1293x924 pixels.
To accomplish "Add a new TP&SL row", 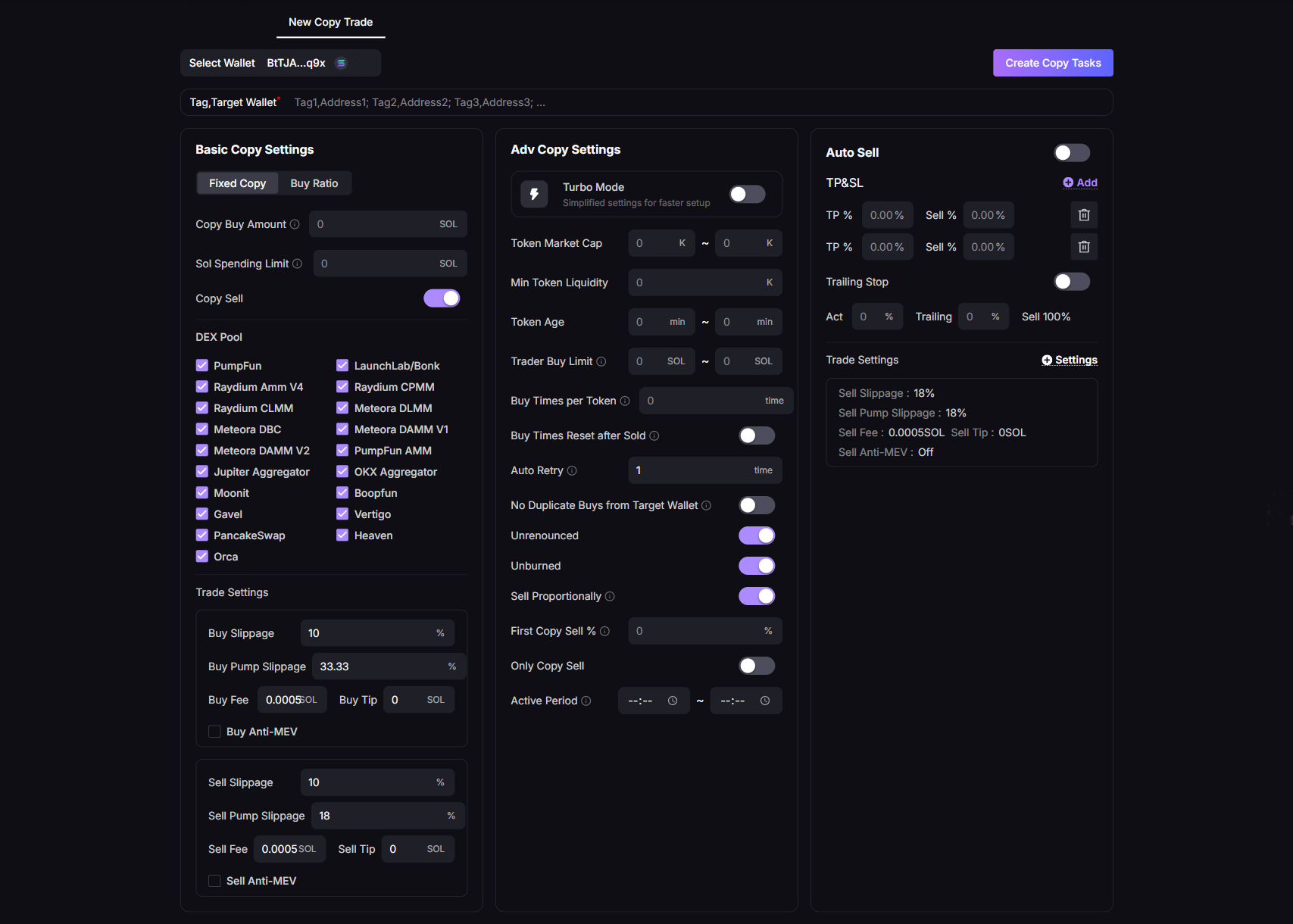I will pyautogui.click(x=1080, y=183).
